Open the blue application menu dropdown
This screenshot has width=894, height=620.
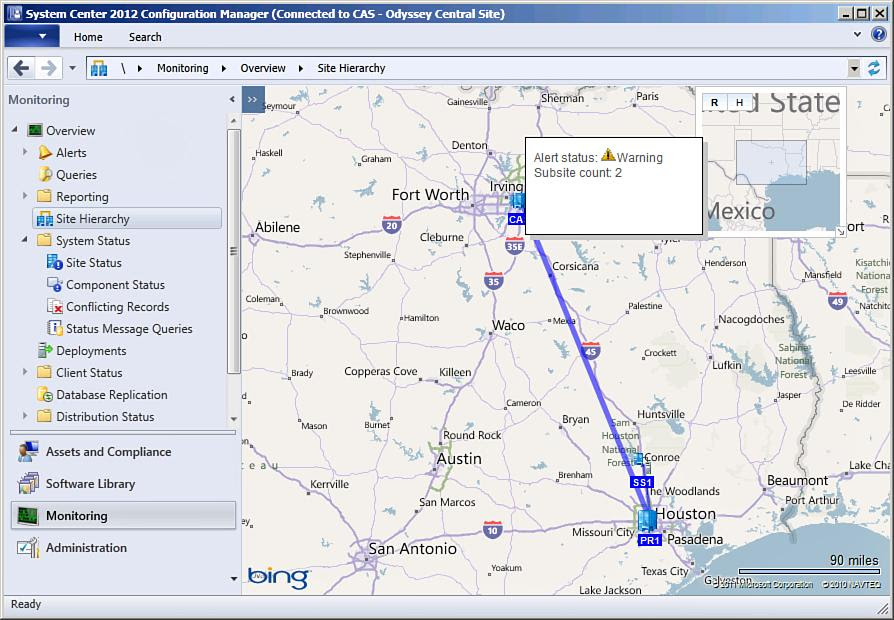32,37
